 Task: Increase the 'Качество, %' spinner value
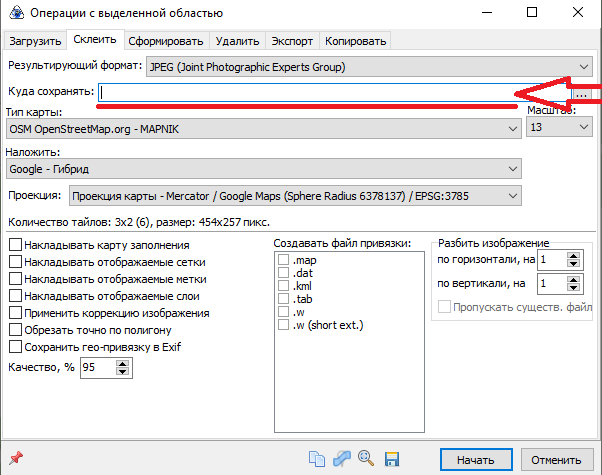[x=123, y=363]
